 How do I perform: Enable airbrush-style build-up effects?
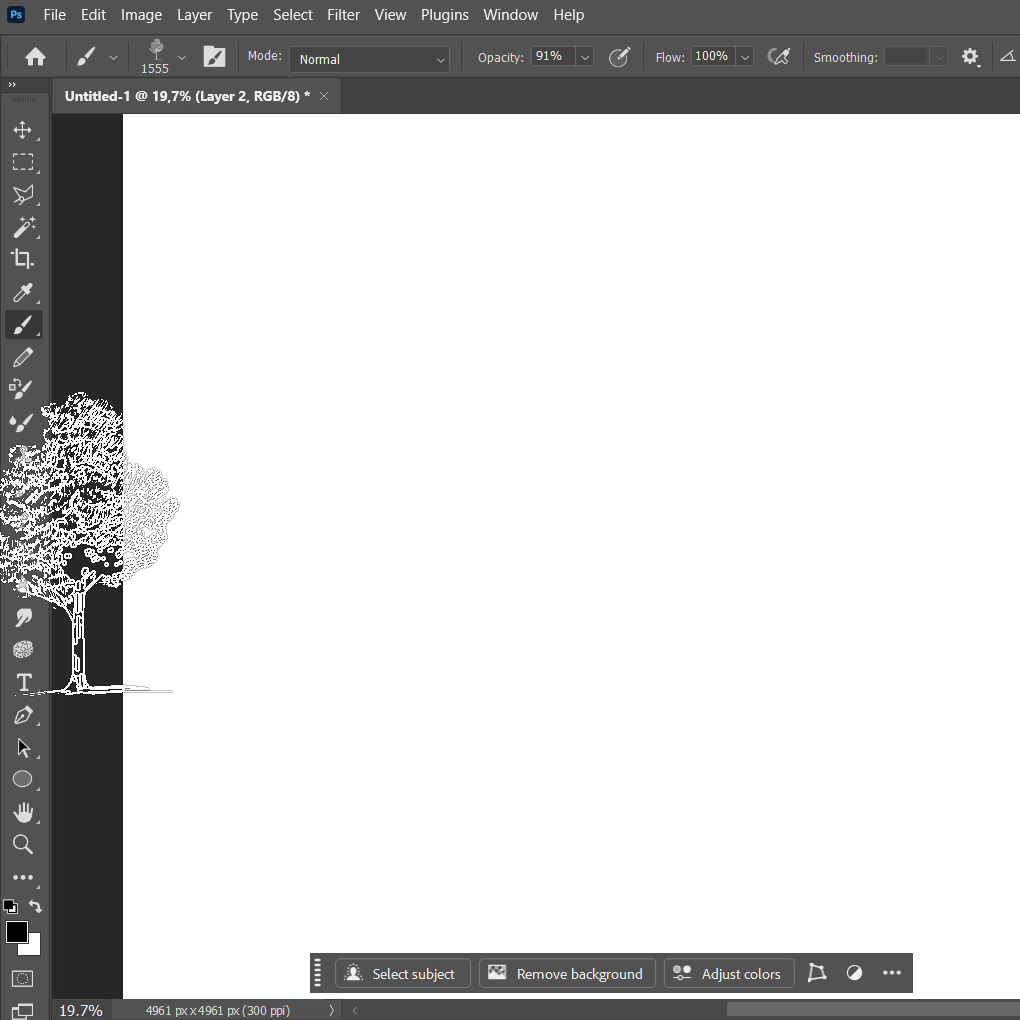pyautogui.click(x=778, y=57)
